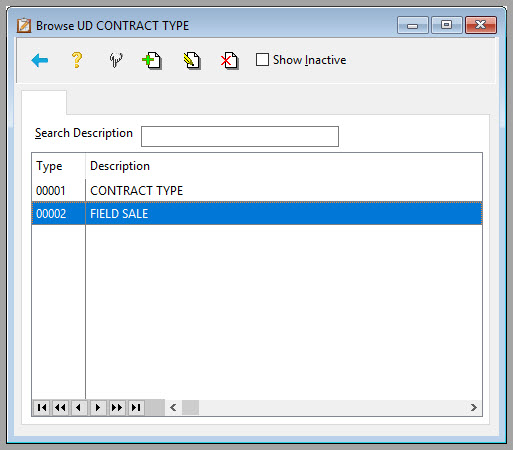Advance one page of records forward
This screenshot has width=513, height=450.
[x=117, y=408]
